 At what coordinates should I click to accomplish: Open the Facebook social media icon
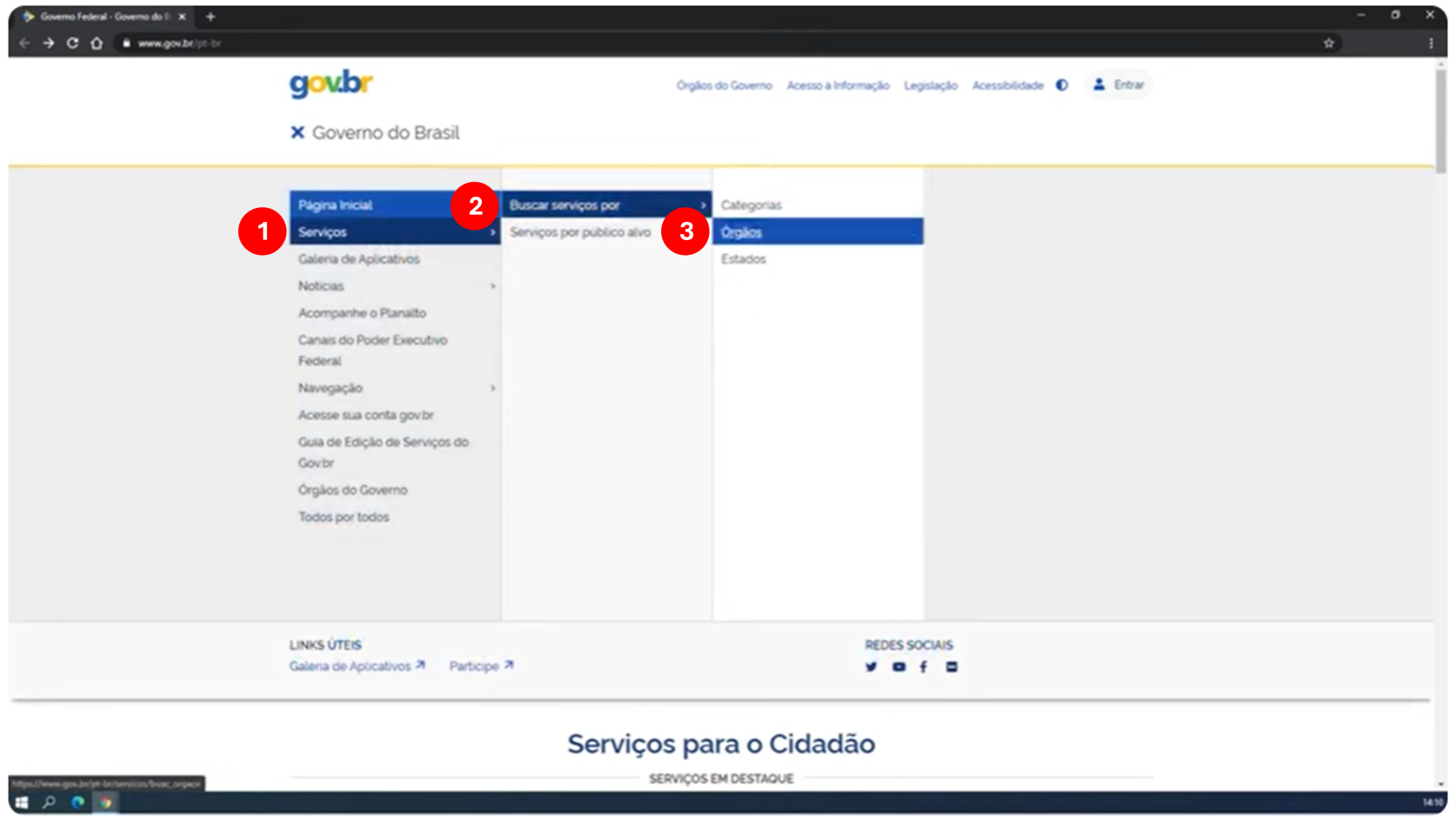tap(923, 667)
